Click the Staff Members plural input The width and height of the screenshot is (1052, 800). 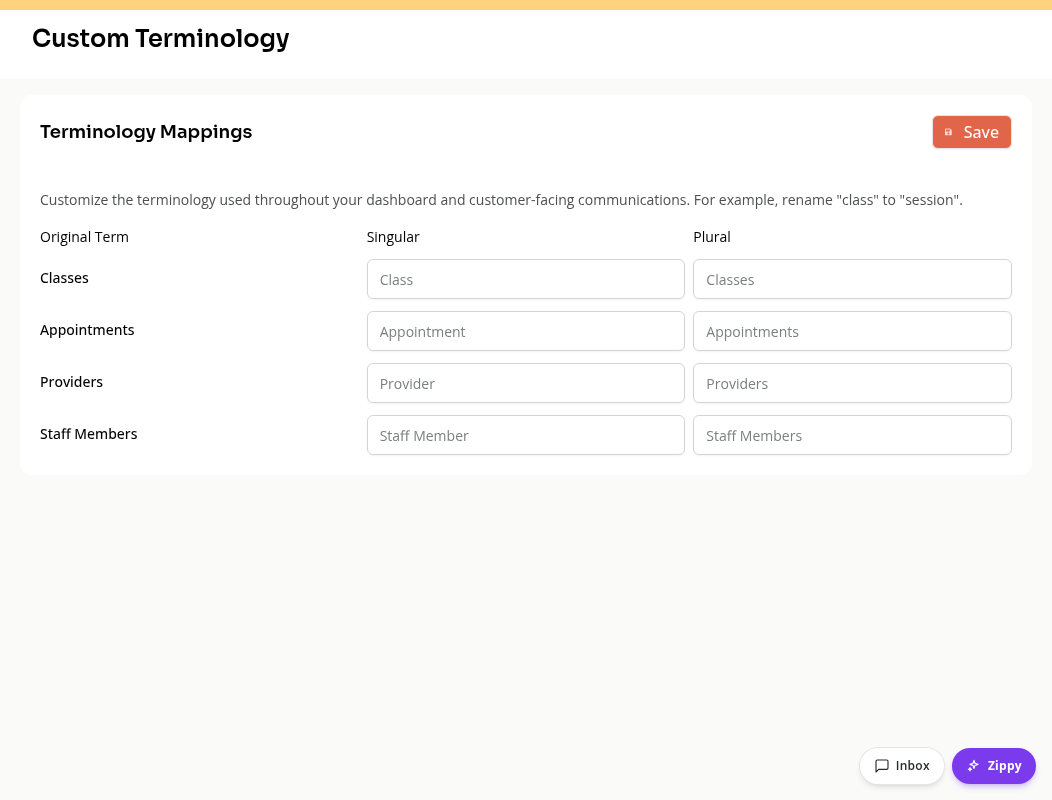pyautogui.click(x=852, y=435)
